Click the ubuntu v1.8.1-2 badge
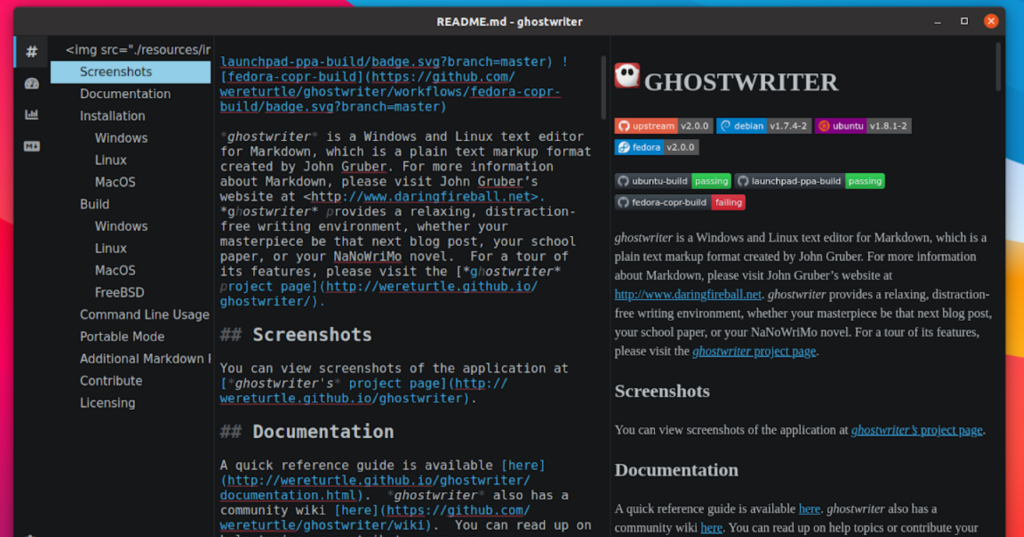Screen dimensions: 1024x537 863,126
